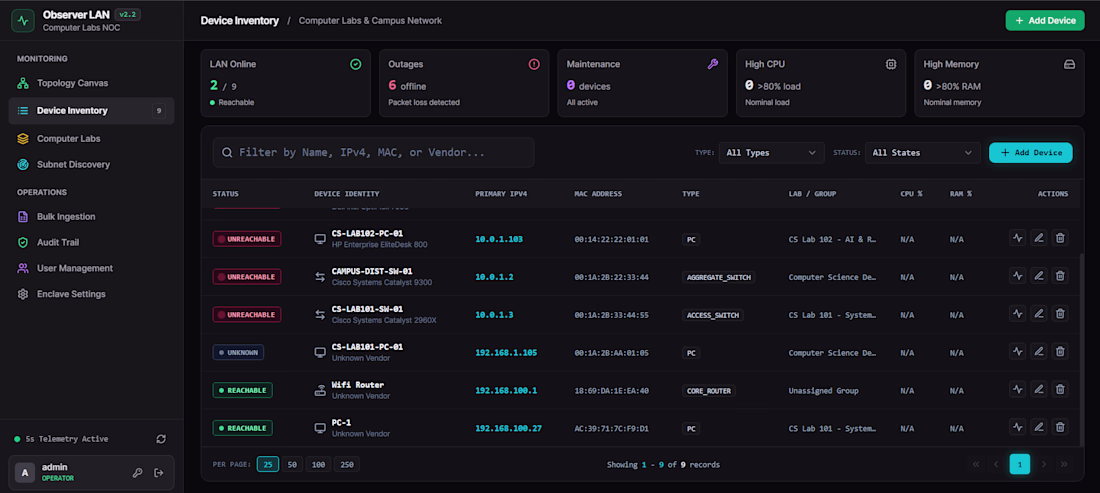Image resolution: width=1100 pixels, height=493 pixels.
Task: Click the drive icon in High Memory card
Action: [x=1069, y=64]
